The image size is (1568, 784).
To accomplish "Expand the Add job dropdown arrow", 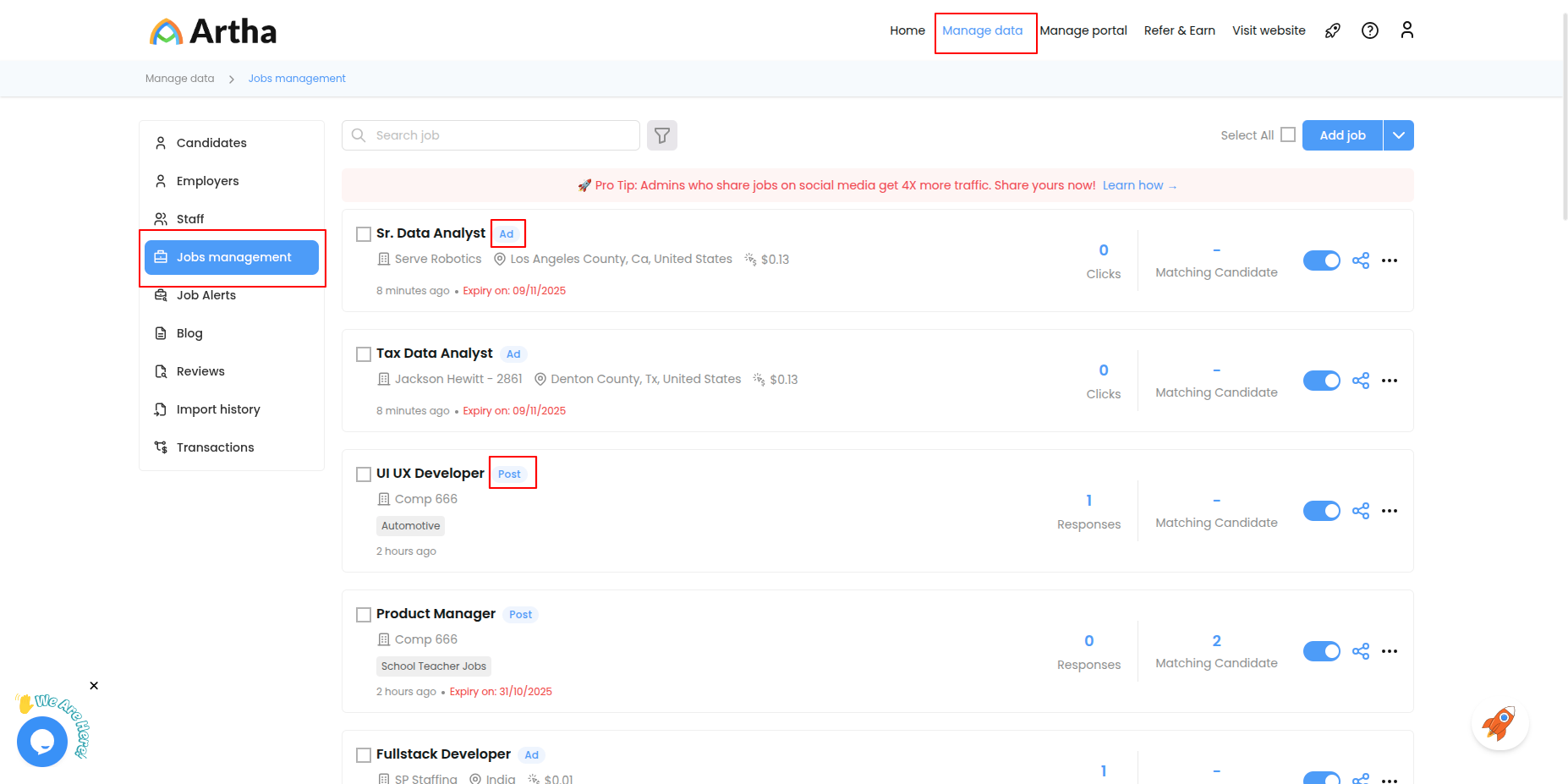I will coord(1398,135).
